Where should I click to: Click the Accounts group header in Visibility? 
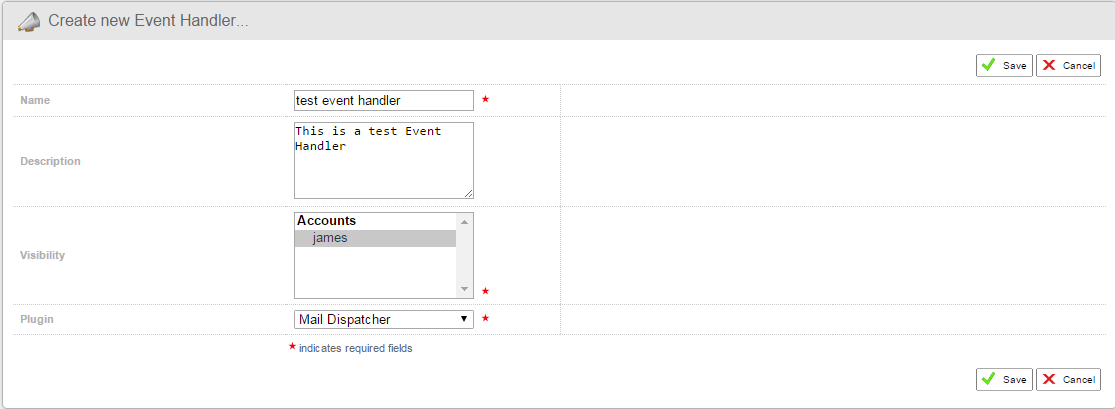(x=327, y=221)
